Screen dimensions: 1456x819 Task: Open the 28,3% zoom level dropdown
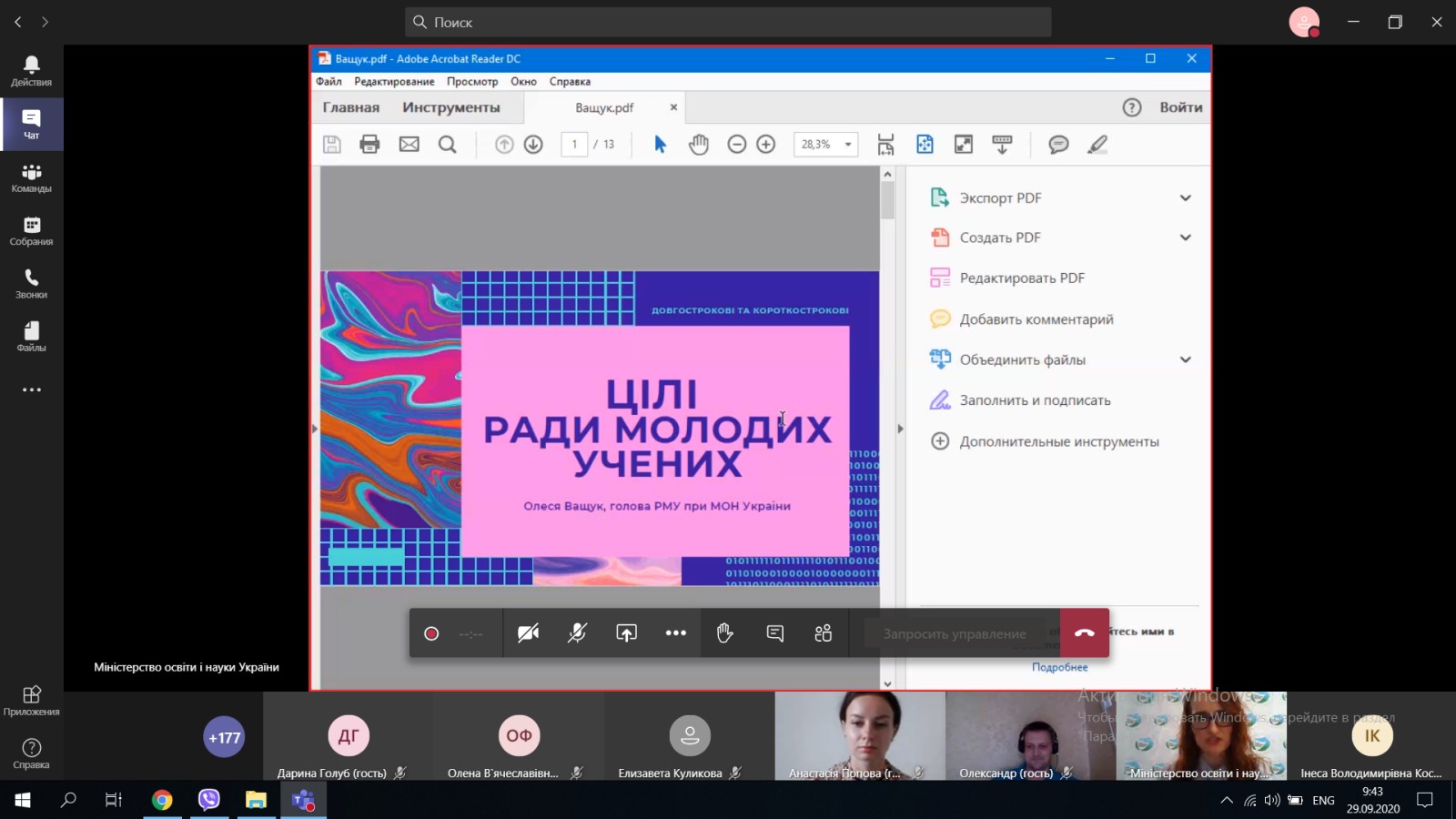point(847,145)
